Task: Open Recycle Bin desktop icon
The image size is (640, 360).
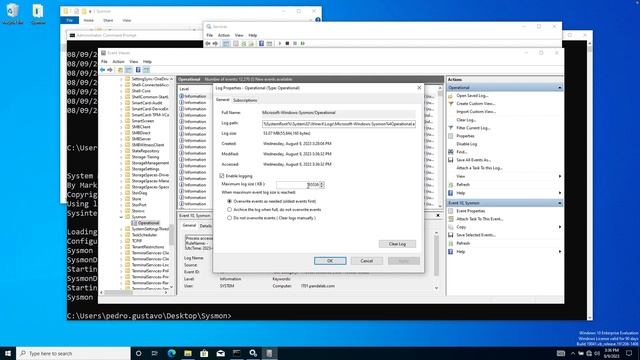Action: 13,13
